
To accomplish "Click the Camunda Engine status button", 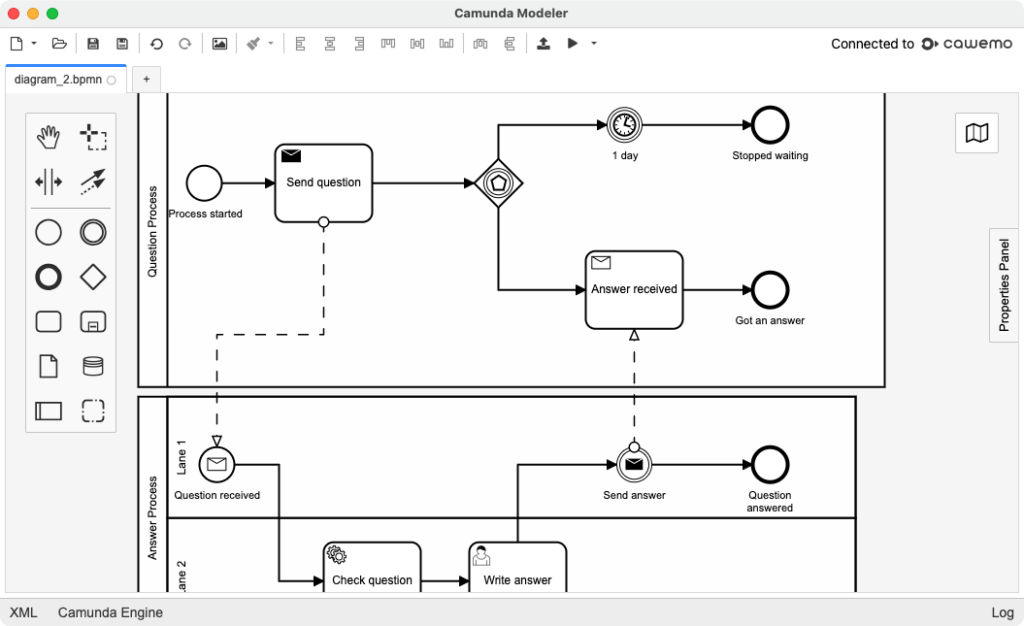I will pyautogui.click(x=110, y=612).
